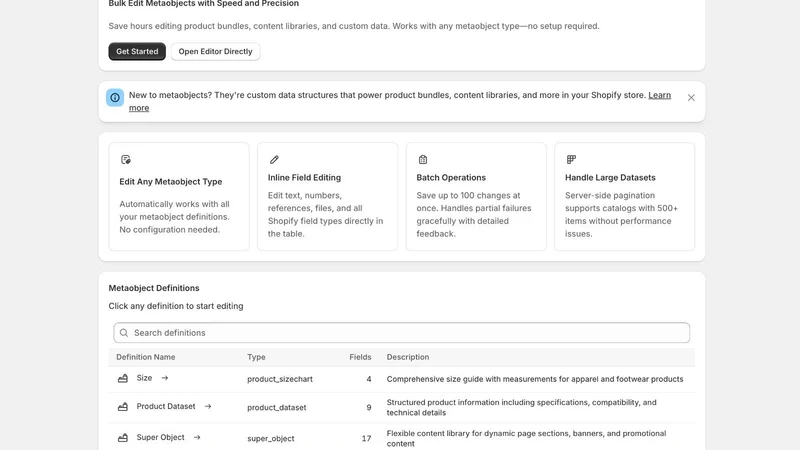Viewport: 800px width, 450px height.
Task: Click the fields count 9 for Product Dataset
Action: click(369, 408)
